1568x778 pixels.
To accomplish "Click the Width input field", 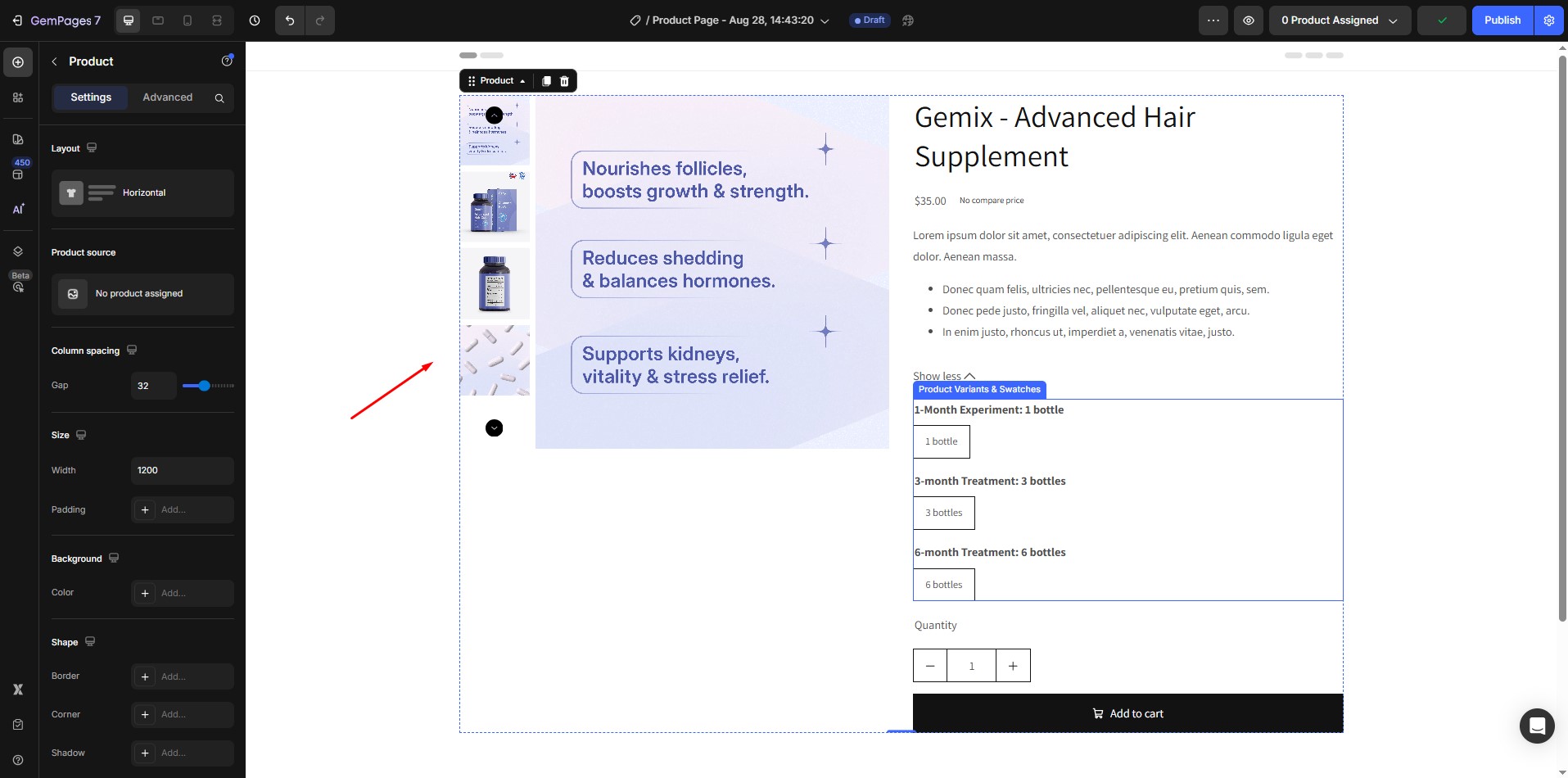I will pyautogui.click(x=183, y=471).
